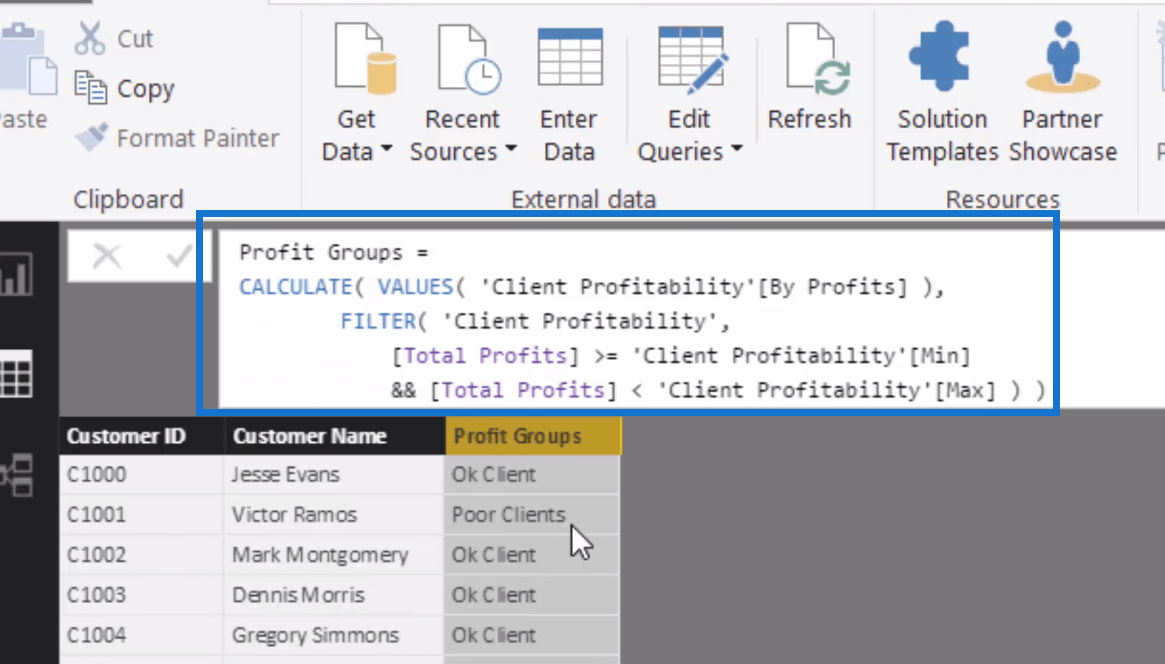Click the Dennis Morris name cell
Viewport: 1165px width, 664px height.
coord(333,595)
